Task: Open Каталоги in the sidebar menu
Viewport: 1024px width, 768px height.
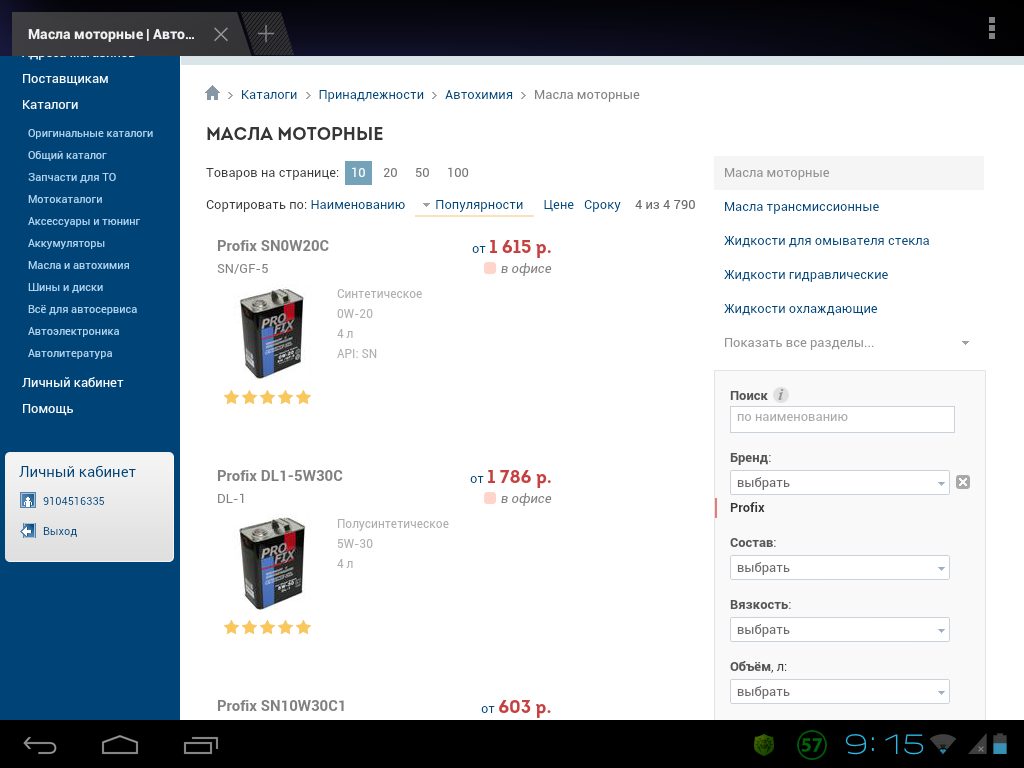Action: click(50, 104)
